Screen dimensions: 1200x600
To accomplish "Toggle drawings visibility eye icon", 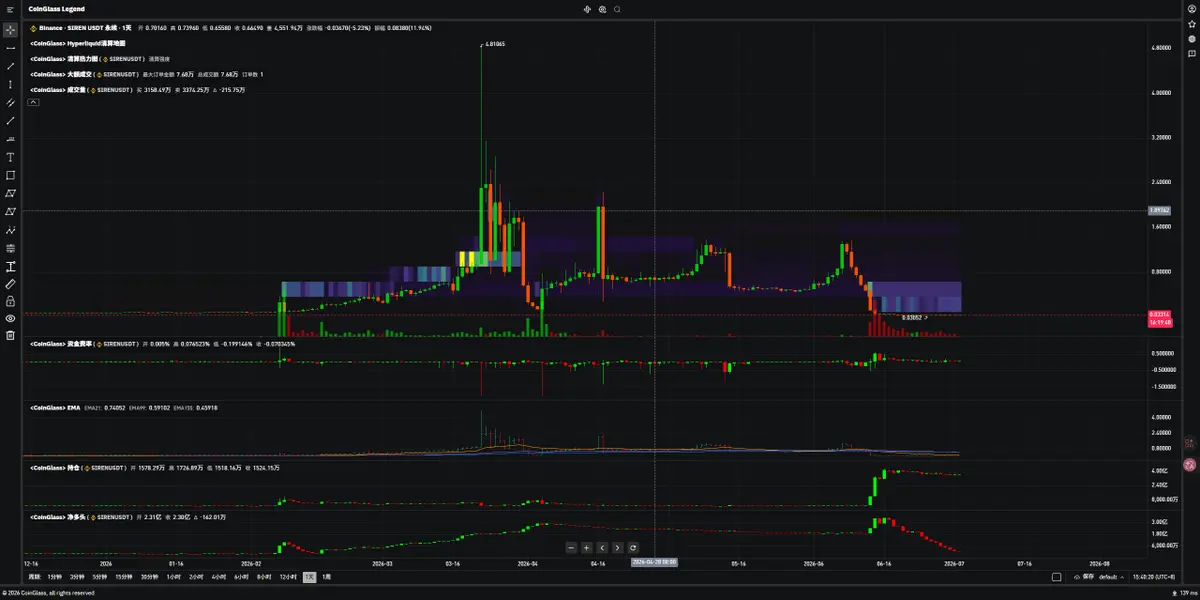I will [10, 317].
